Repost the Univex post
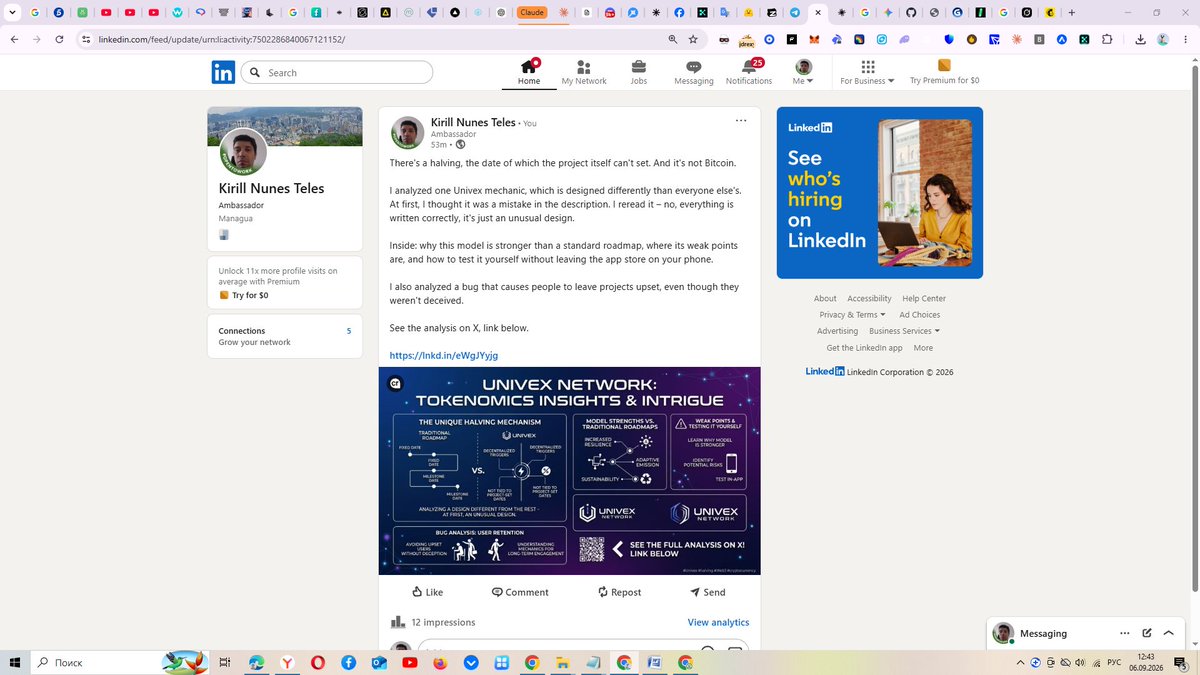The image size is (1200, 675). coord(619,592)
